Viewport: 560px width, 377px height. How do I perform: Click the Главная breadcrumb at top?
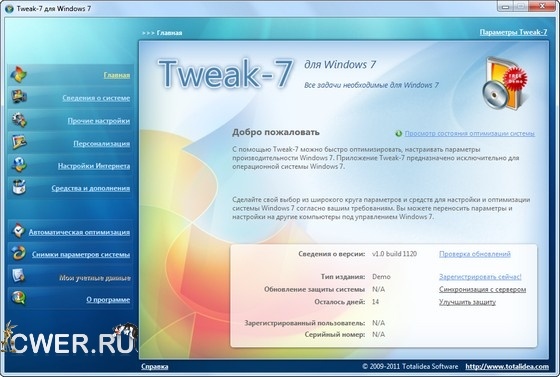pyautogui.click(x=169, y=33)
